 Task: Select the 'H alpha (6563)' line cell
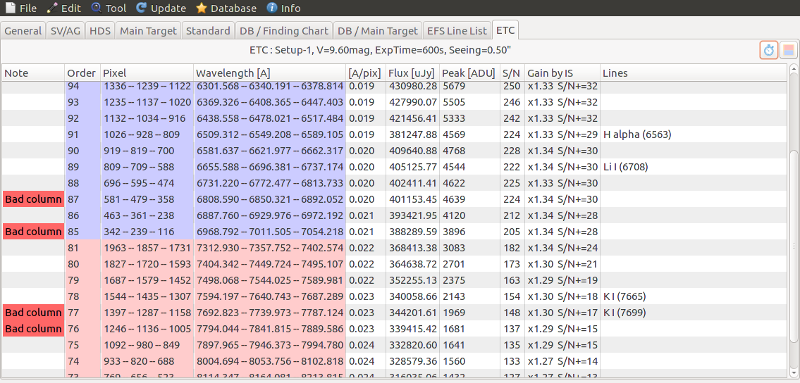pyautogui.click(x=637, y=135)
